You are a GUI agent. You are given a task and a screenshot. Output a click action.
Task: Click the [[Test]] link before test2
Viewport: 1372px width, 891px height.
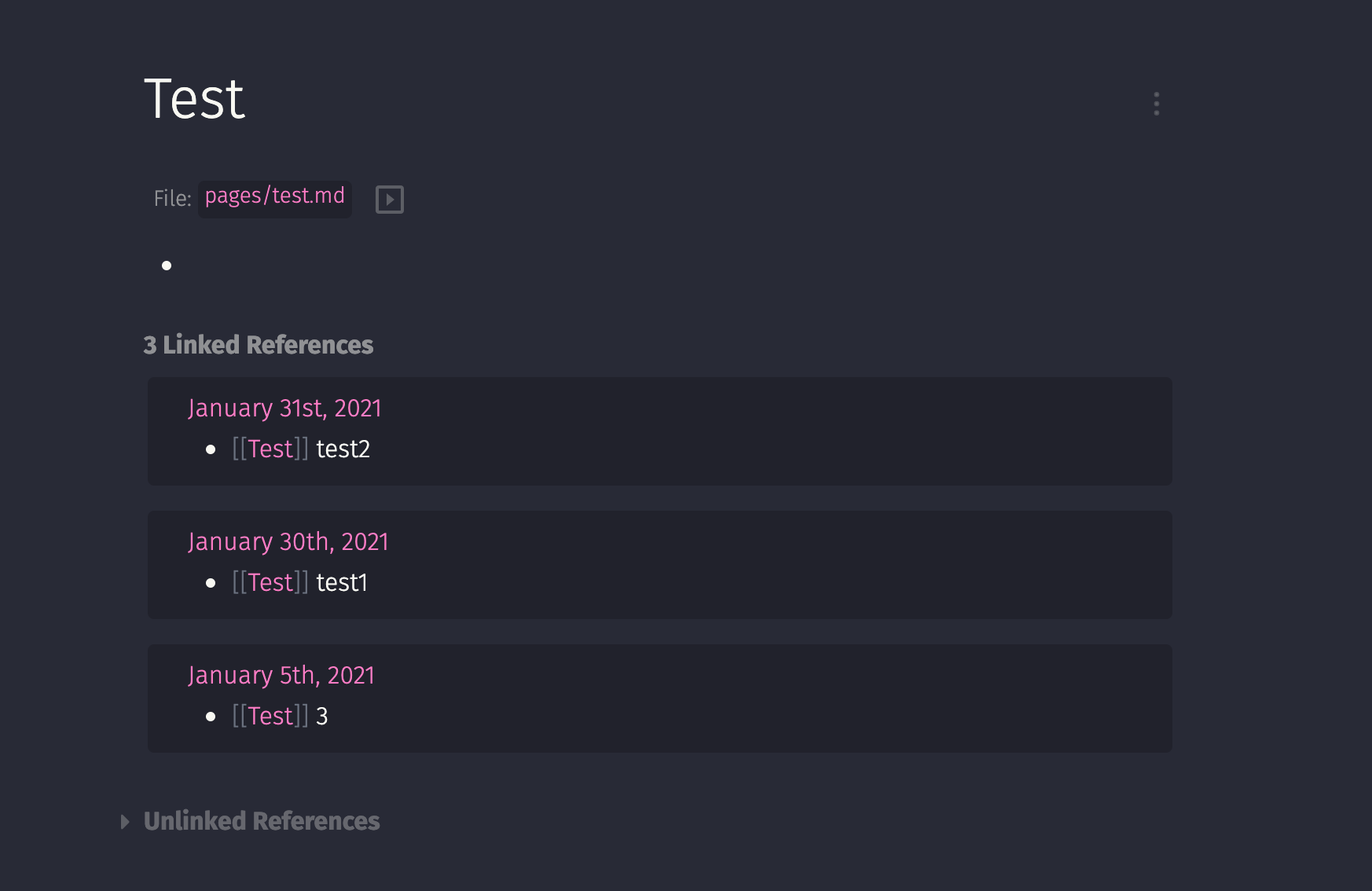[x=270, y=449]
